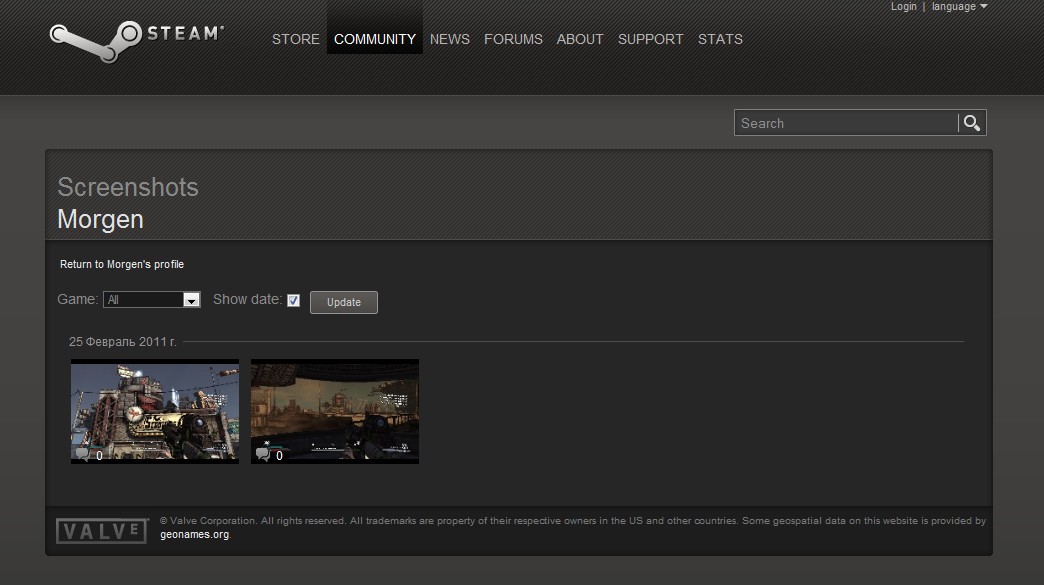The width and height of the screenshot is (1044, 585).
Task: Click the Screenshots heading text
Action: tap(128, 187)
